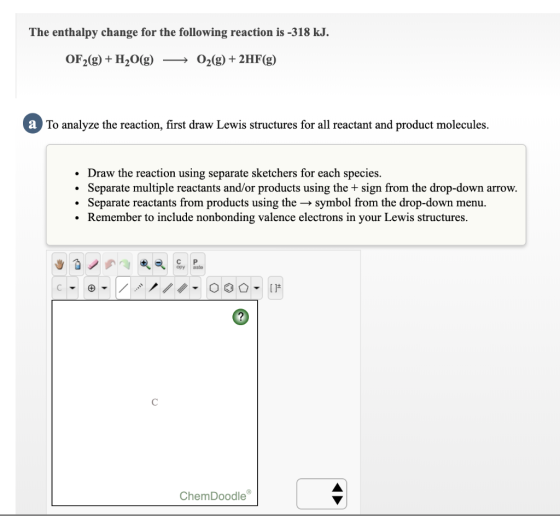Zoom in with the magnifier plus icon
This screenshot has width=560, height=516.
[145, 264]
